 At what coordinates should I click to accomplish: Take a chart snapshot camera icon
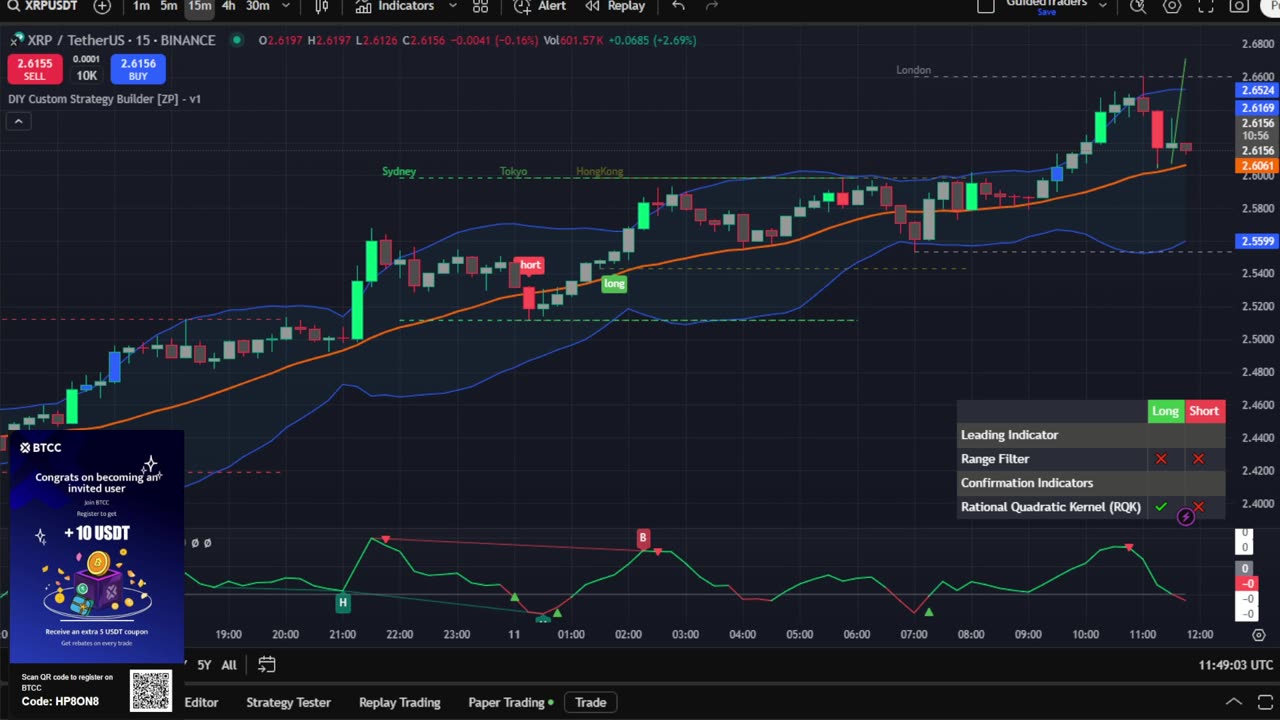(1239, 6)
